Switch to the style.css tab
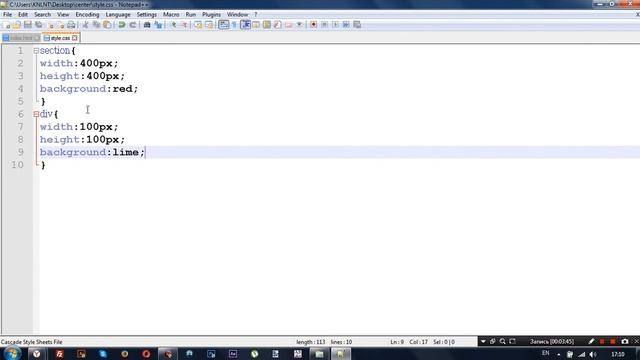 (60, 38)
